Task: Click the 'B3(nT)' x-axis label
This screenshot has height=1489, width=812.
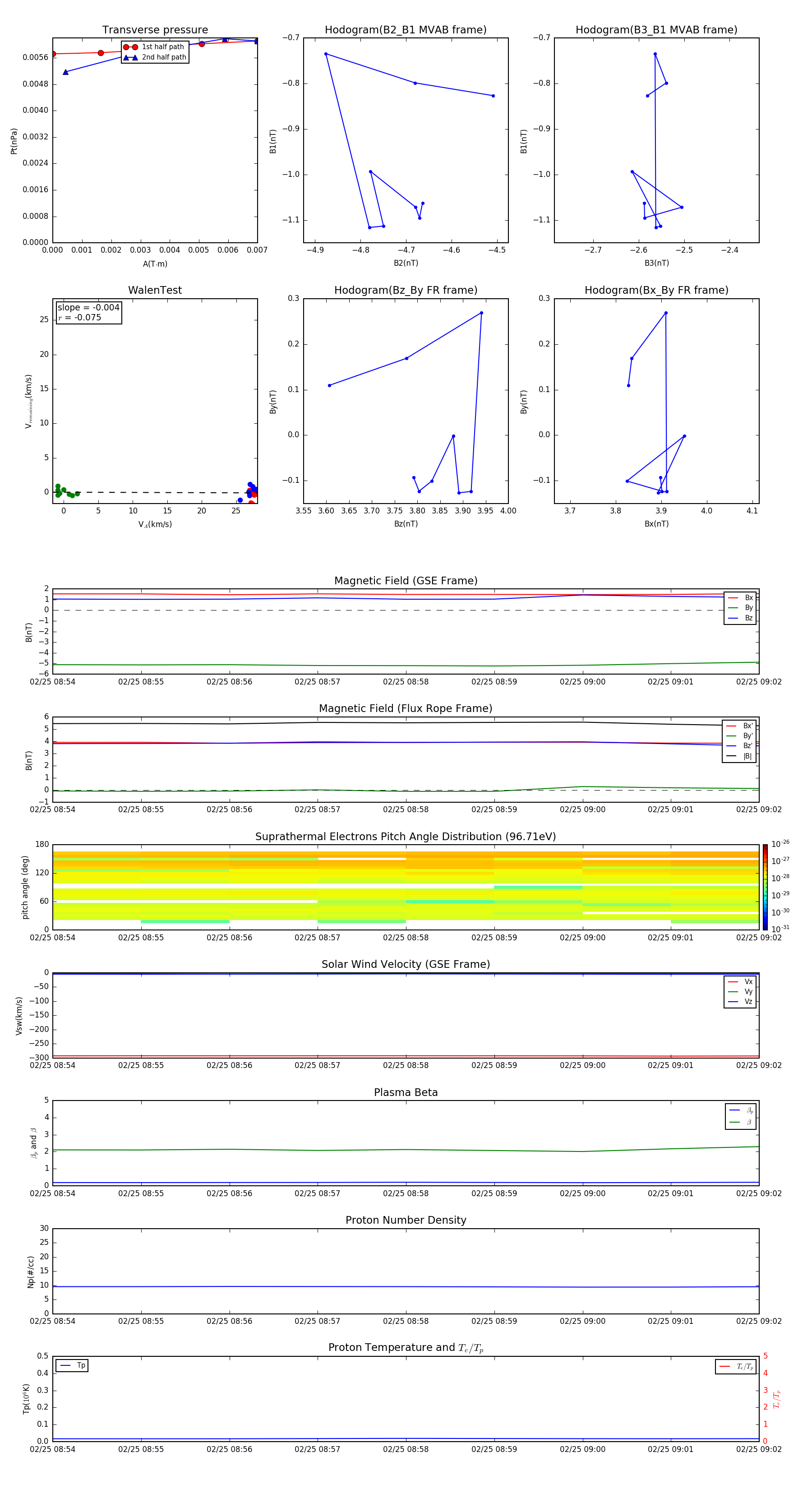Action: point(656,263)
